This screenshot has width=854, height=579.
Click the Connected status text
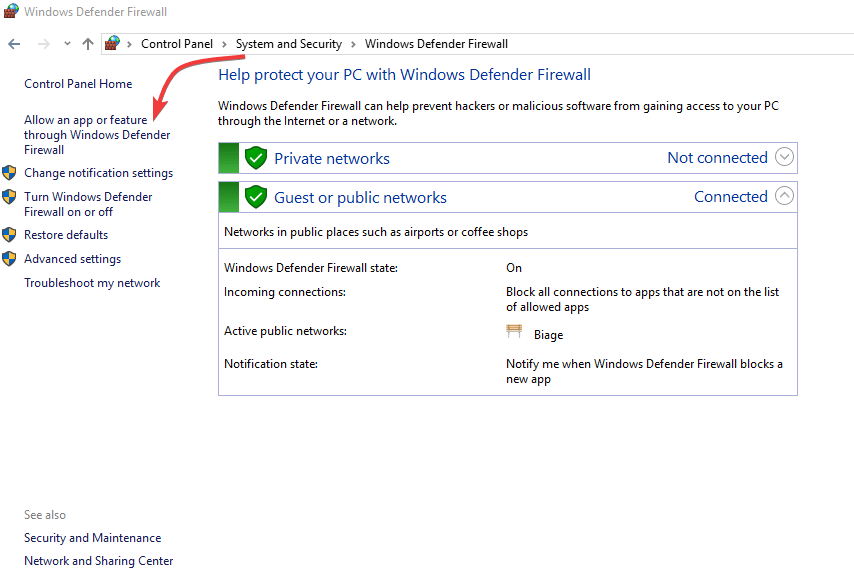(x=730, y=197)
